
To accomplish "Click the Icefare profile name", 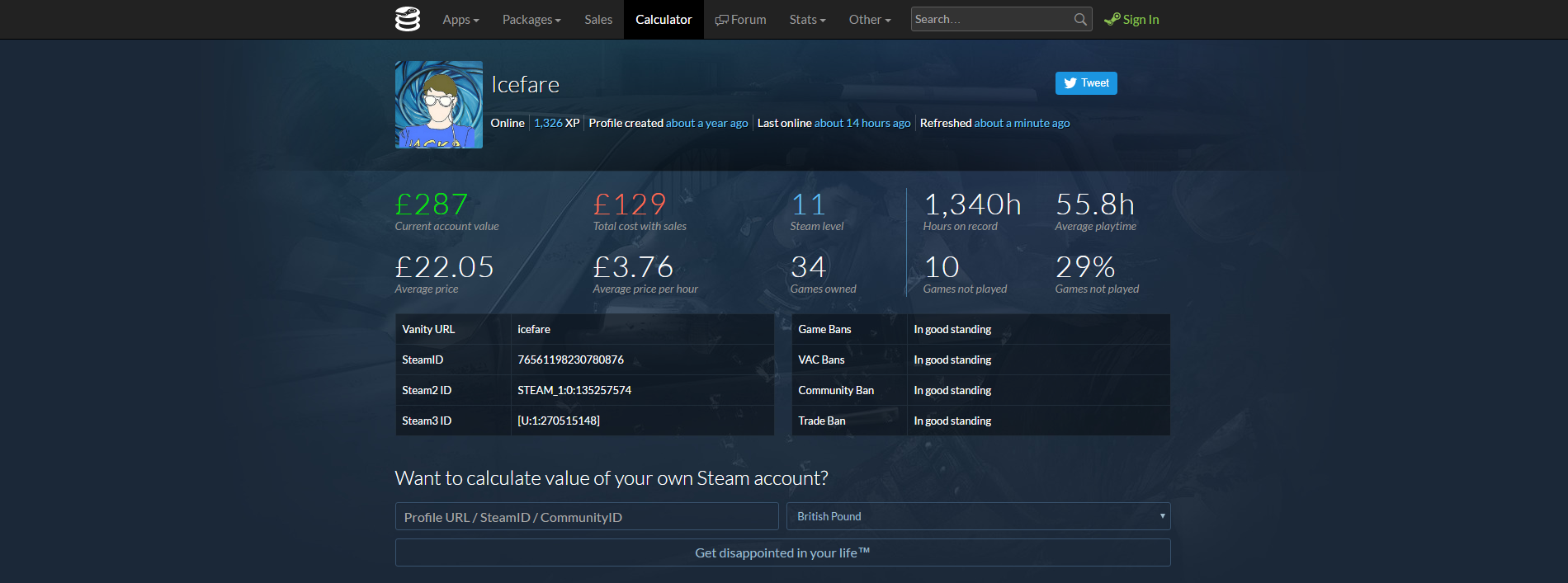I will tap(525, 85).
